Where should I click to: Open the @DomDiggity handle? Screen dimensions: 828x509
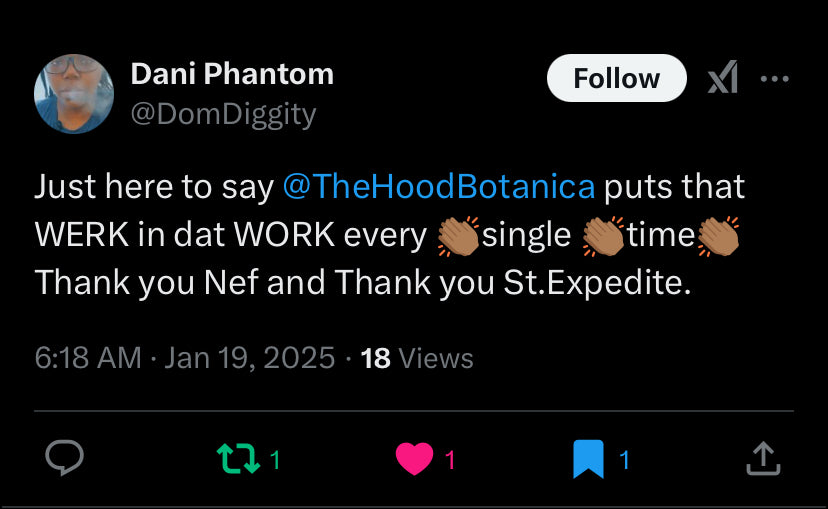click(x=223, y=115)
